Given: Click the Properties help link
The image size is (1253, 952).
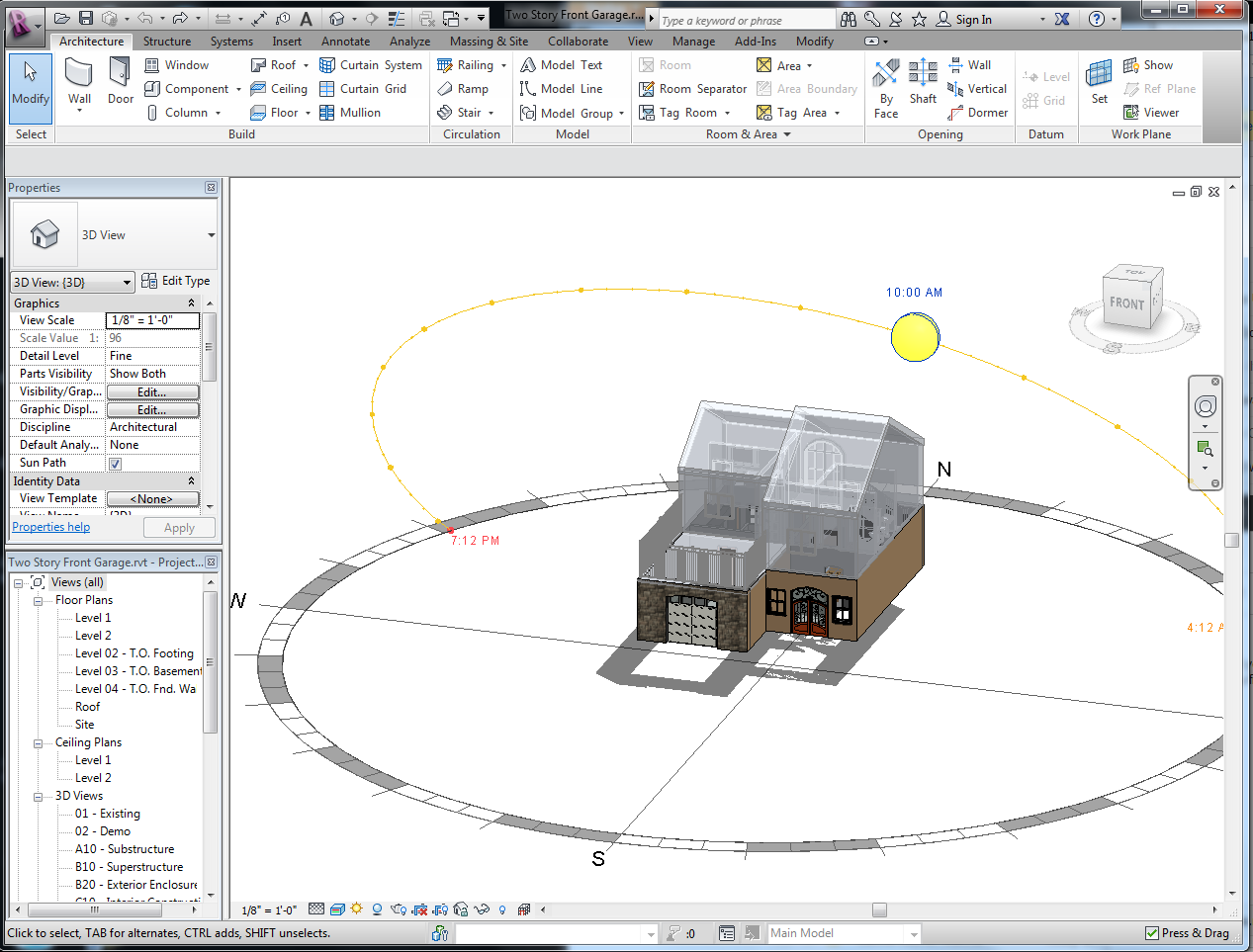Looking at the screenshot, I should click(x=50, y=528).
